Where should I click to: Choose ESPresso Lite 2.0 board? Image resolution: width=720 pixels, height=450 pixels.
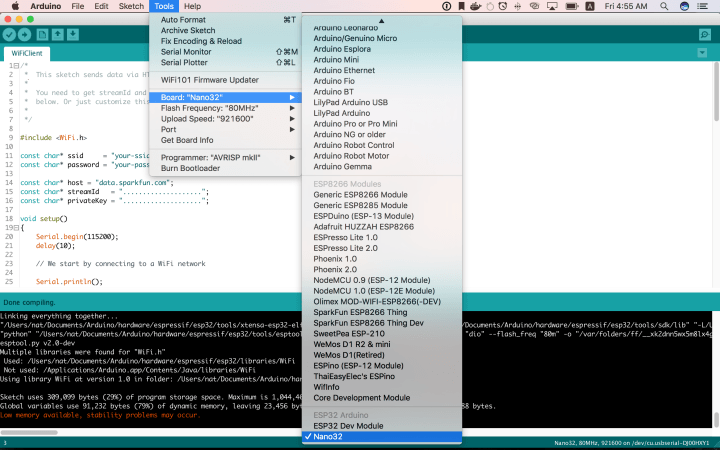click(x=382, y=248)
